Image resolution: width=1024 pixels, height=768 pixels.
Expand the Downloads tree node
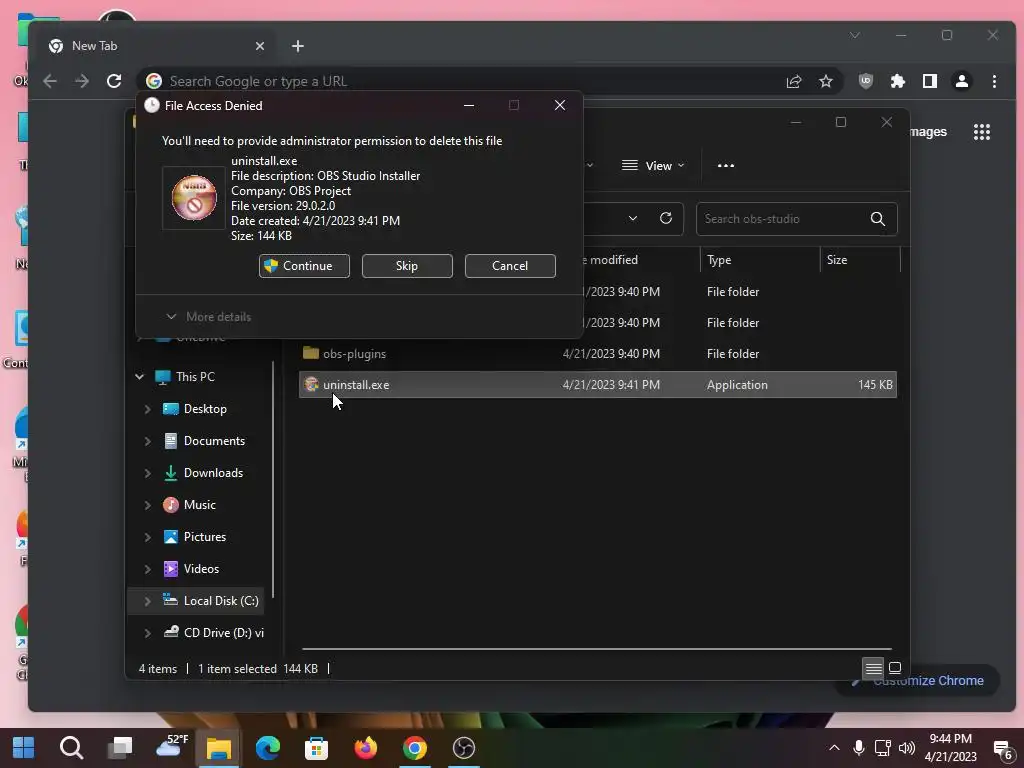[148, 473]
